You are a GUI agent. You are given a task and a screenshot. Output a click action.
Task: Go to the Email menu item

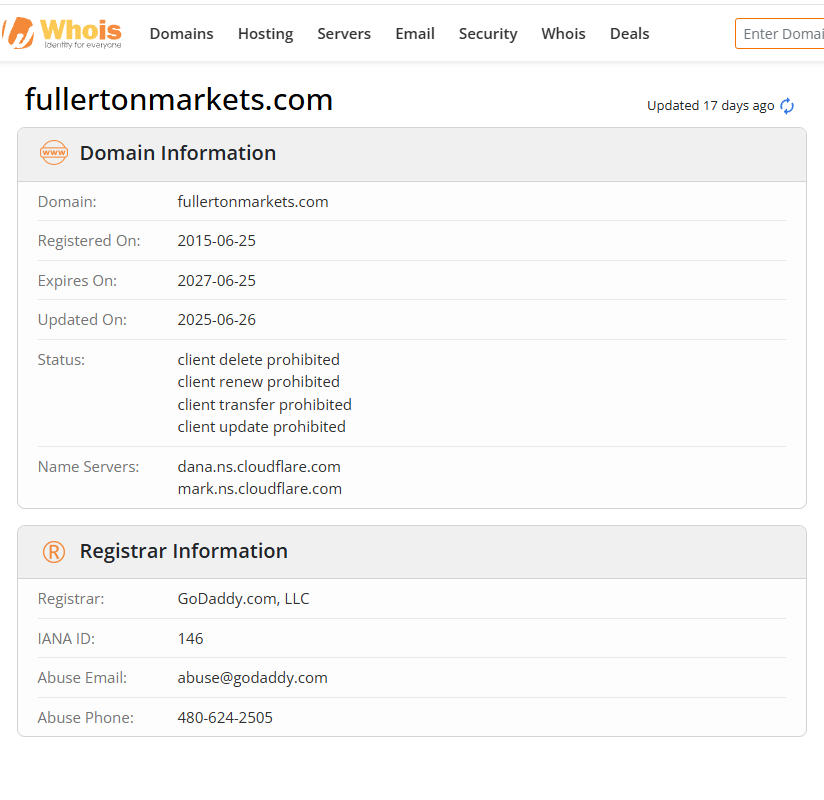(414, 34)
